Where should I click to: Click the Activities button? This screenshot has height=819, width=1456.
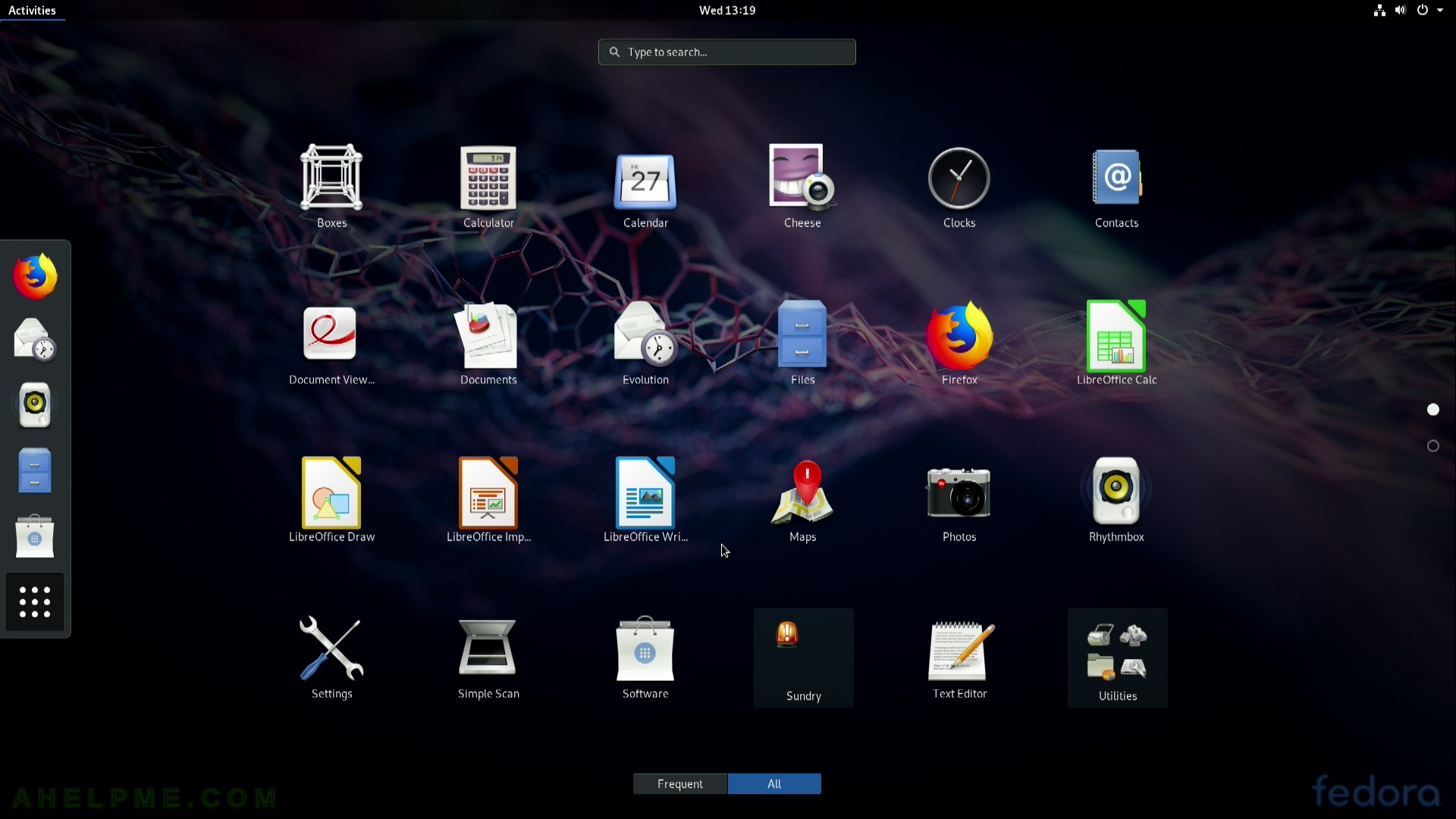32,10
